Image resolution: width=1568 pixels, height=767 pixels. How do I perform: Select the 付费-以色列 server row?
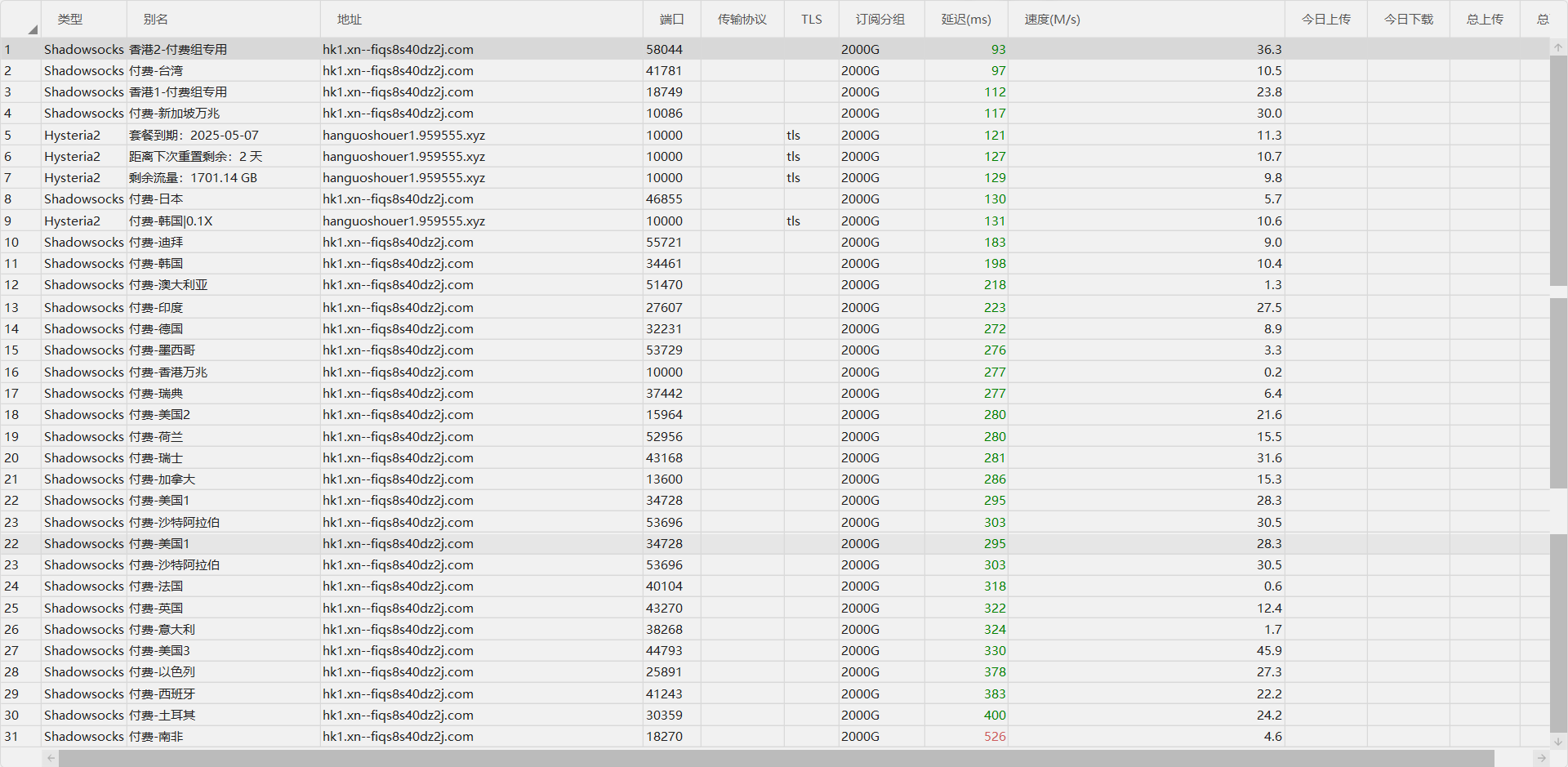pos(774,671)
